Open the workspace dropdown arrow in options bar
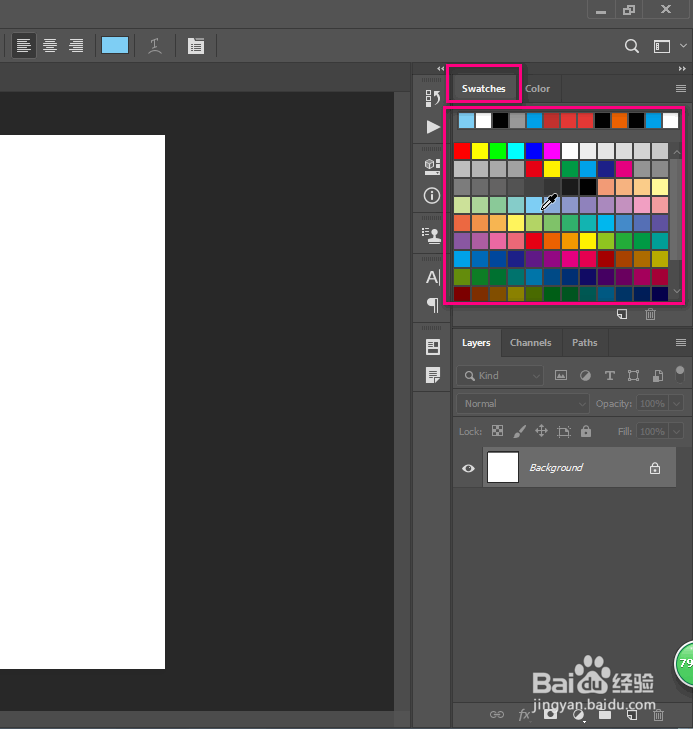The image size is (693, 729). [x=683, y=46]
